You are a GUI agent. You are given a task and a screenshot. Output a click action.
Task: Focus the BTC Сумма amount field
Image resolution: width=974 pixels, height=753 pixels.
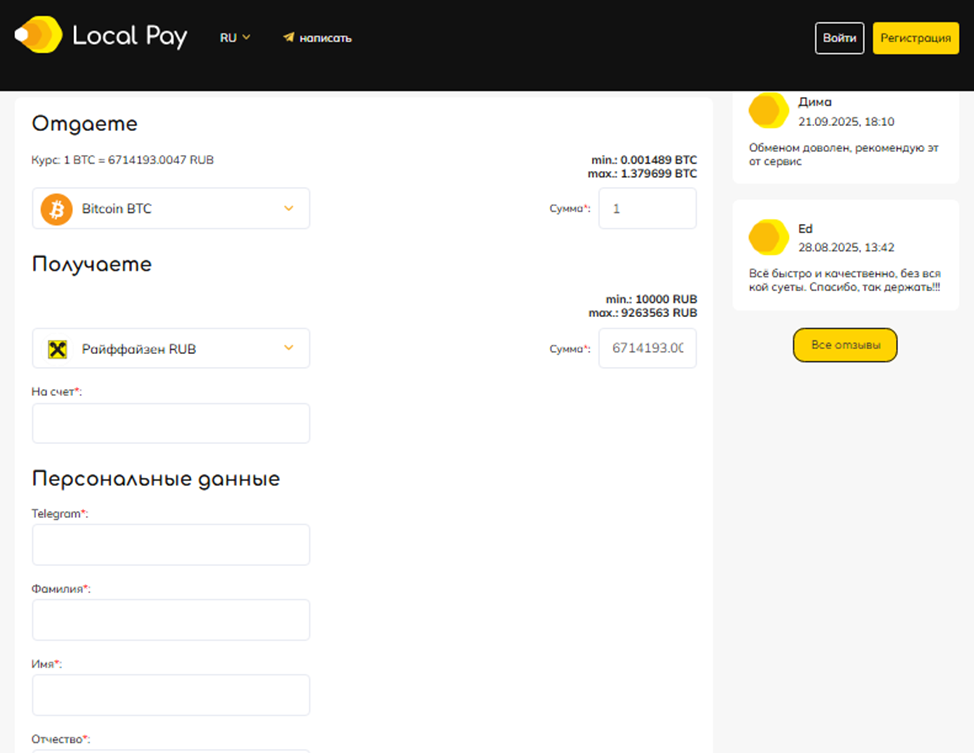(647, 209)
